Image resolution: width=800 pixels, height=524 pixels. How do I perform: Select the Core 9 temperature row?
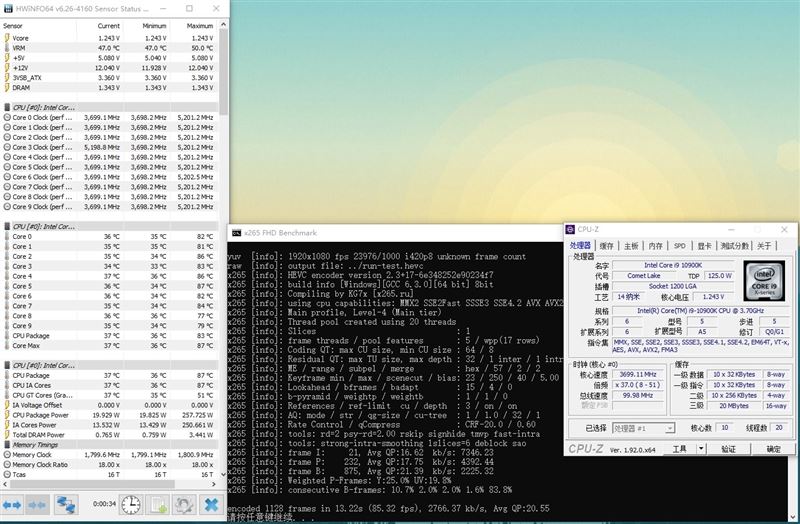(110, 326)
